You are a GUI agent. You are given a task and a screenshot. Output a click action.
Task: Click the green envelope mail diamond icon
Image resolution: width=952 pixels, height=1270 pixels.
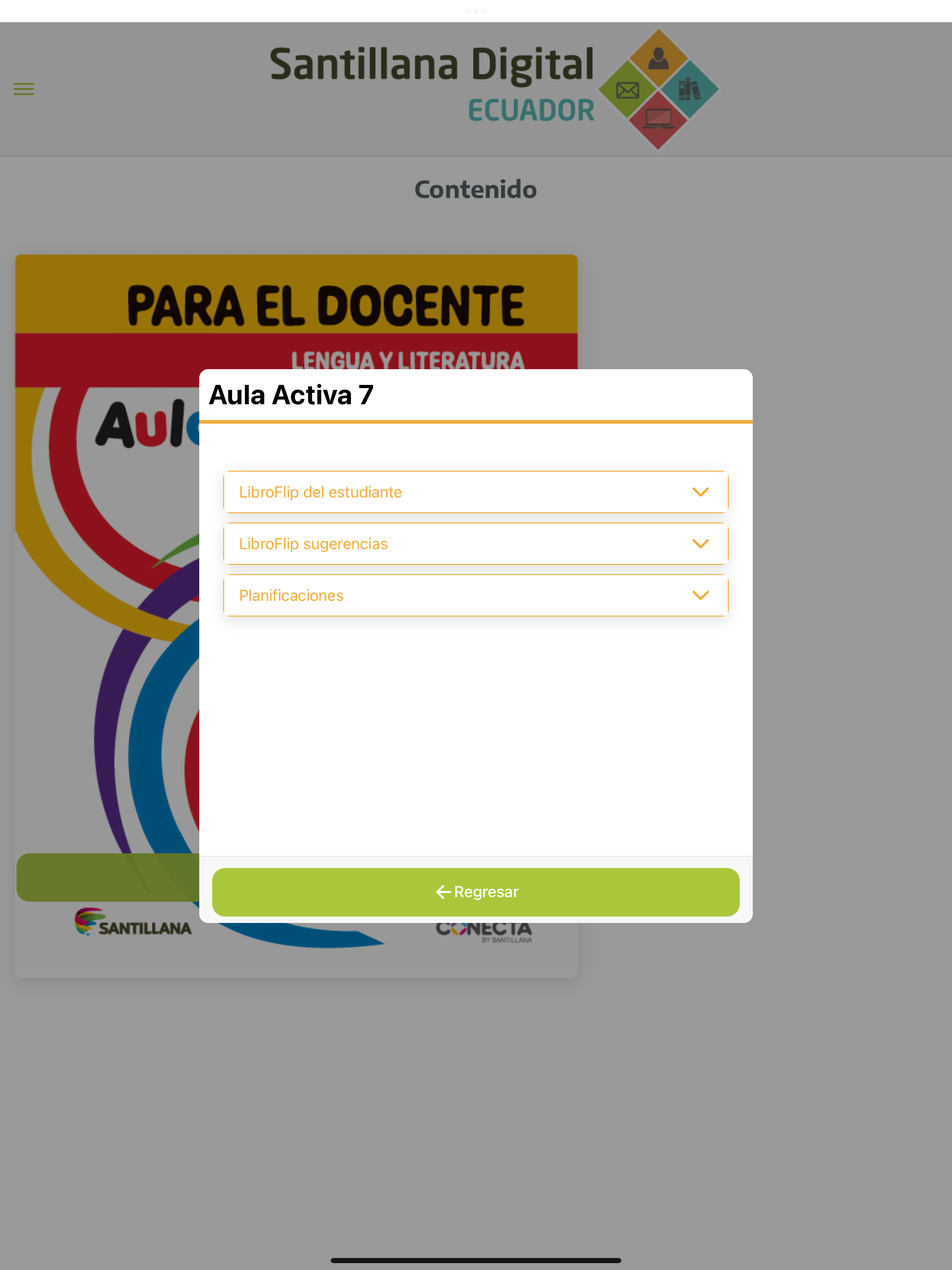tap(627, 90)
